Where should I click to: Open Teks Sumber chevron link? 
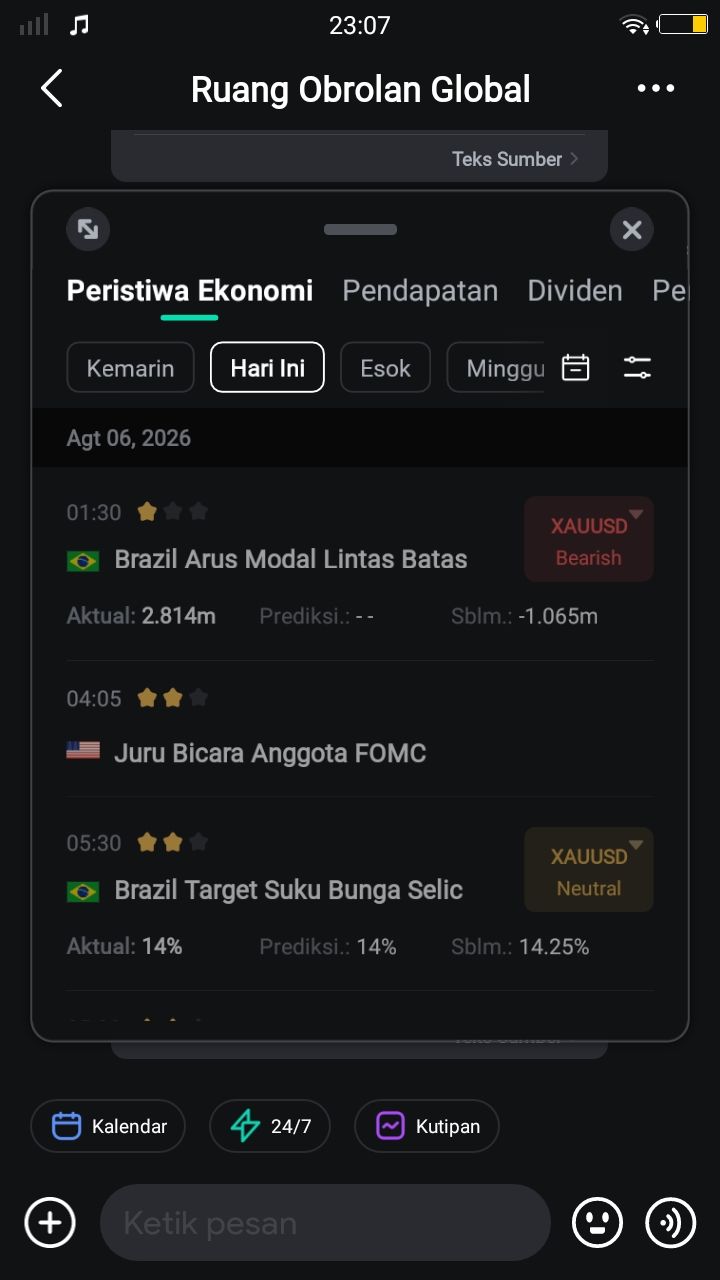(x=515, y=159)
